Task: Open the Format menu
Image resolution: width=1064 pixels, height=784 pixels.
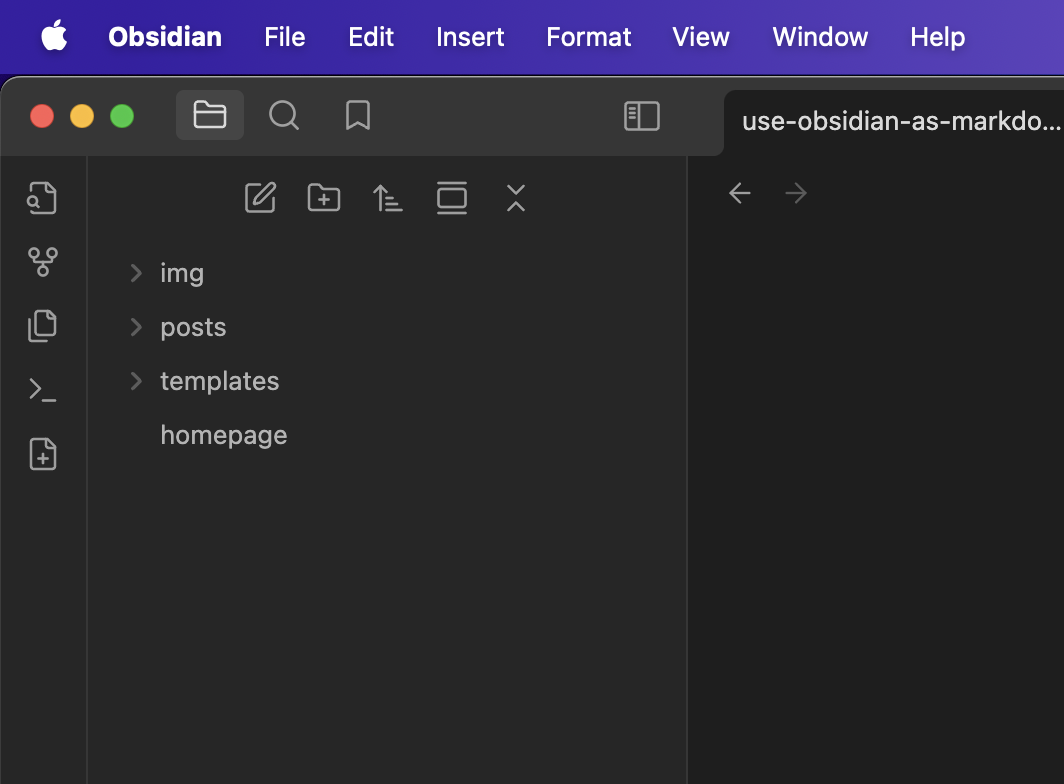Action: 588,37
